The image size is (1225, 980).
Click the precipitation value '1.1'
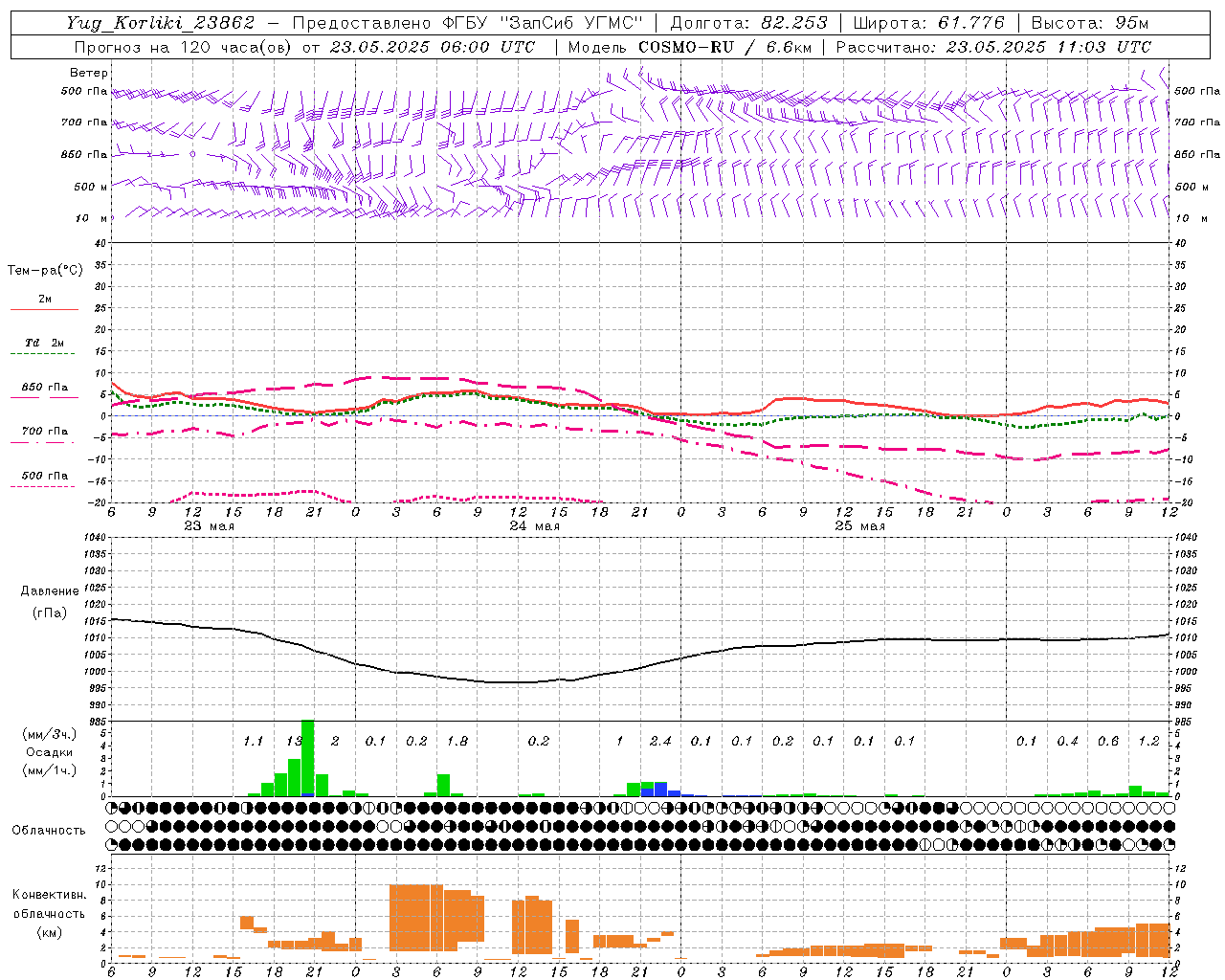253,741
